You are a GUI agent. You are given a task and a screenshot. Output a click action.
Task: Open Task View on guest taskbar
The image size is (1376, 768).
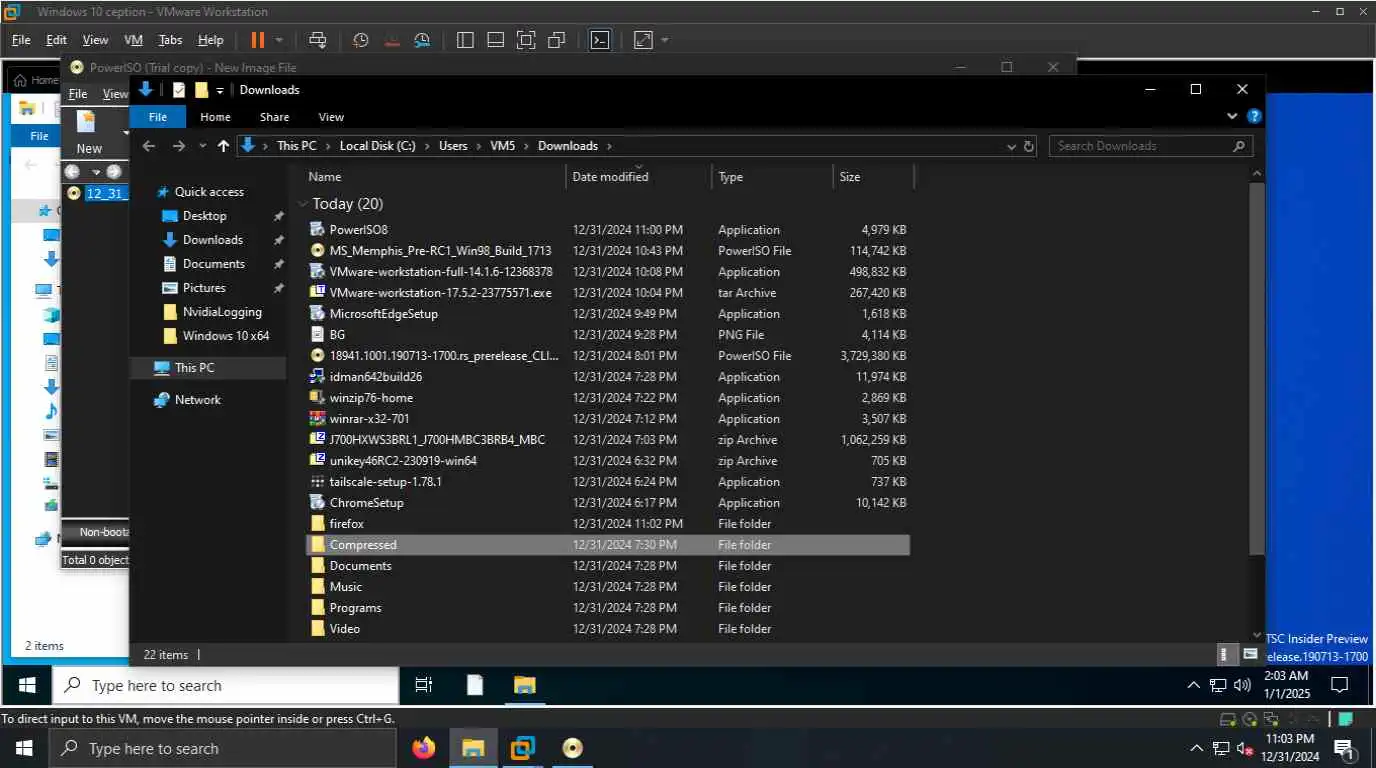pos(424,685)
